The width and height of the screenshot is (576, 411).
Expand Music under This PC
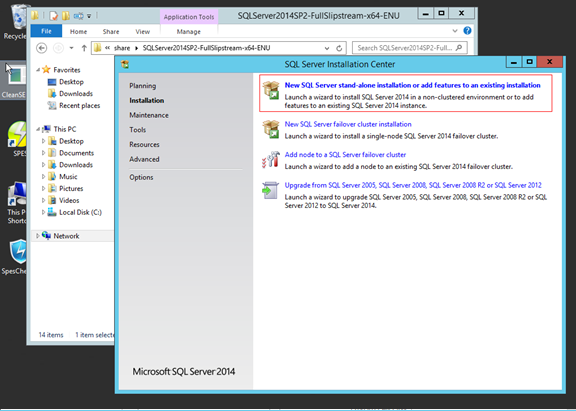click(43, 177)
